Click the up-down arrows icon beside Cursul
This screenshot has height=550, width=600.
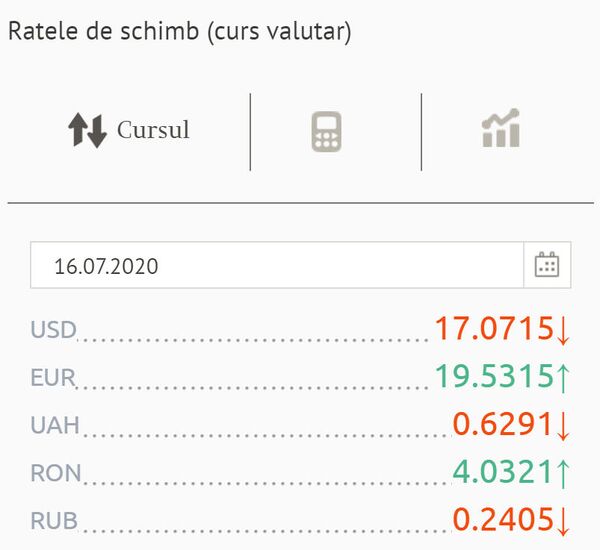(x=87, y=131)
